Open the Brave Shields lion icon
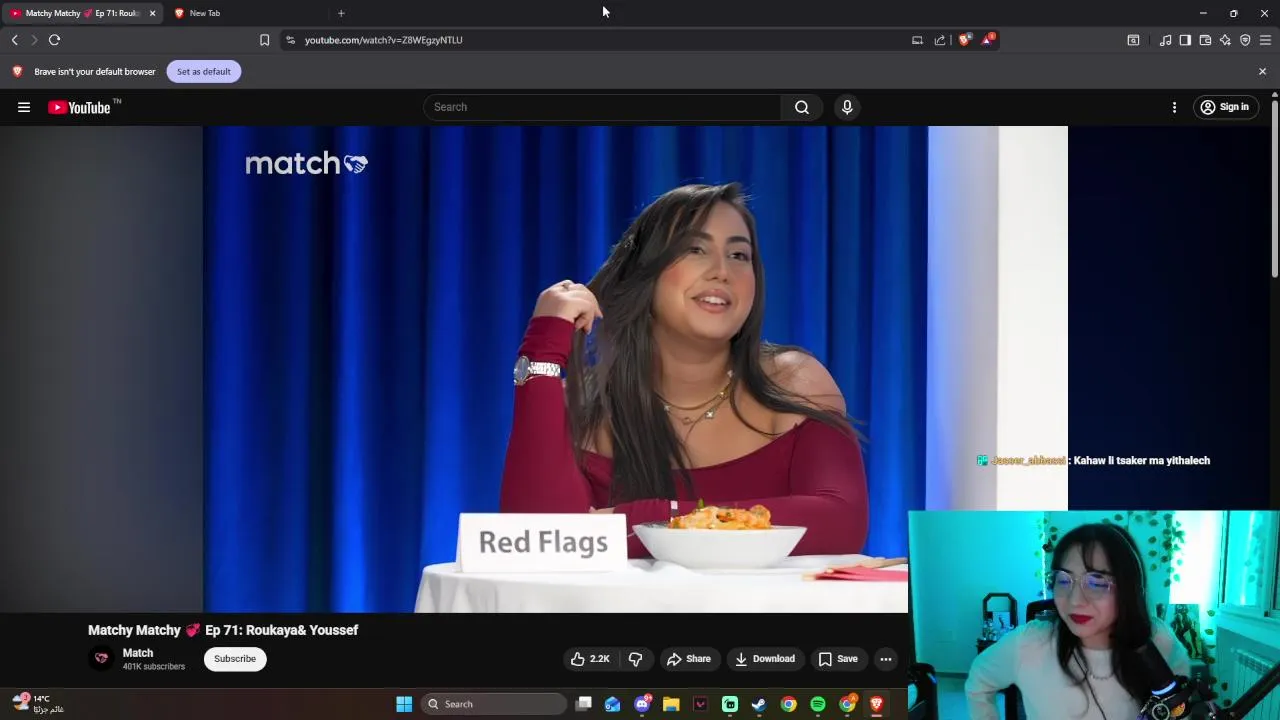1280x720 pixels. 965,40
